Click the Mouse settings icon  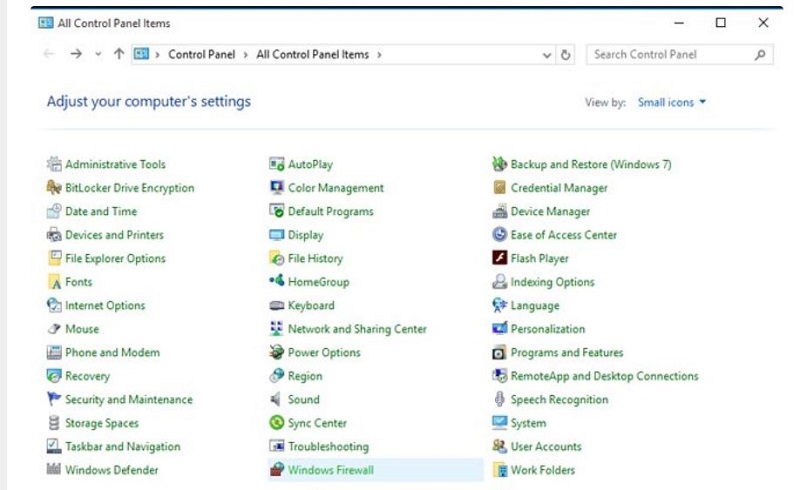point(54,328)
